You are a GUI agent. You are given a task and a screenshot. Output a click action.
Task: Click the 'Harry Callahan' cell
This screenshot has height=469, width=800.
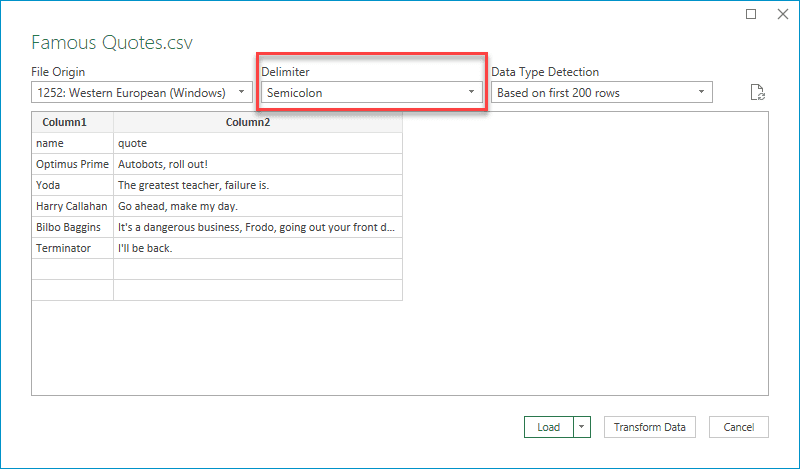[72, 206]
